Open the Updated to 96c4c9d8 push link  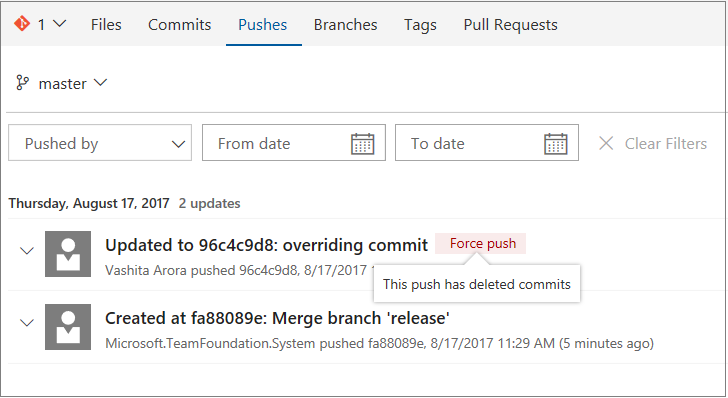pyautogui.click(x=266, y=245)
